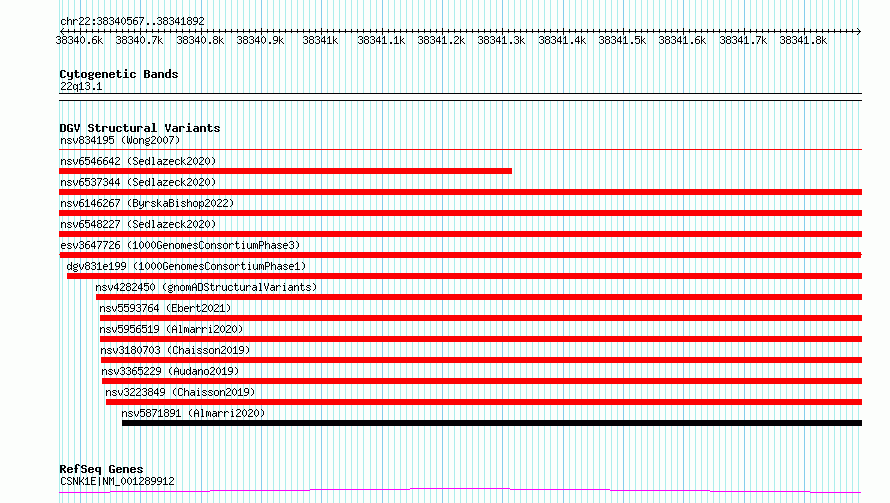Image resolution: width=890 pixels, height=503 pixels.
Task: Click the red bar under nsv5593764
Action: coord(481,318)
